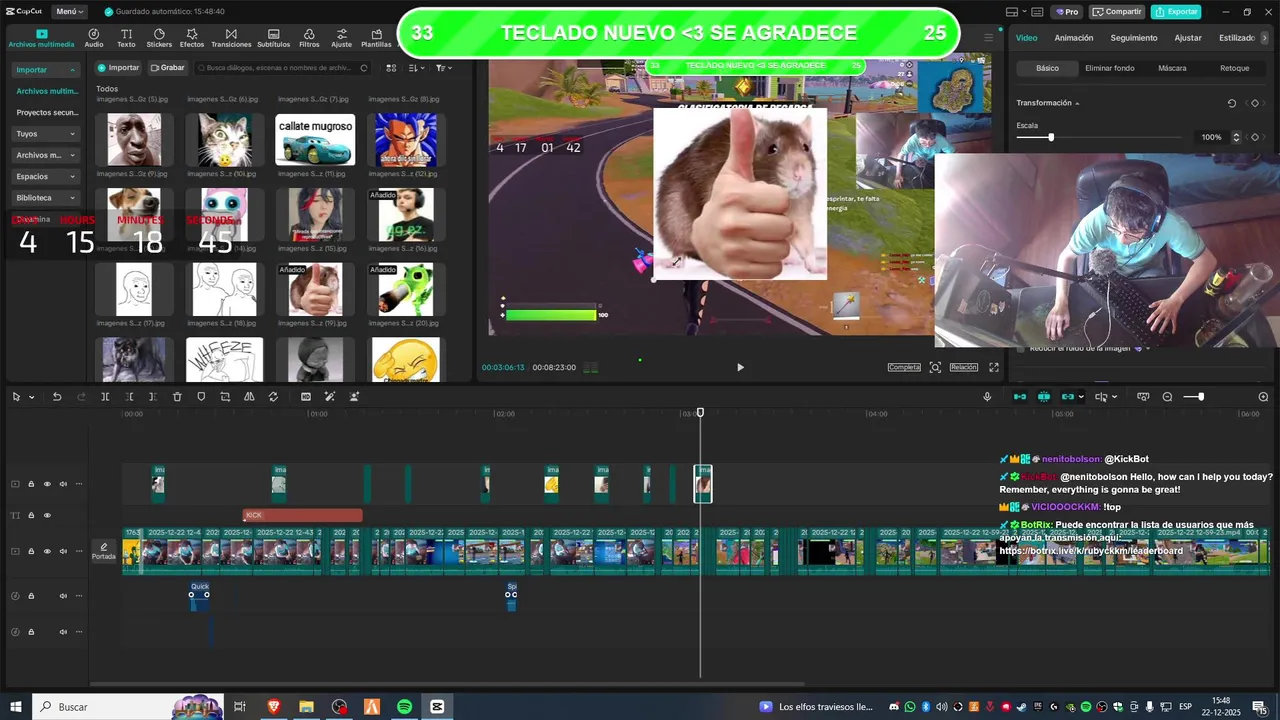This screenshot has width=1280, height=720.
Task: Open the Menú dropdown
Action: [x=69, y=11]
